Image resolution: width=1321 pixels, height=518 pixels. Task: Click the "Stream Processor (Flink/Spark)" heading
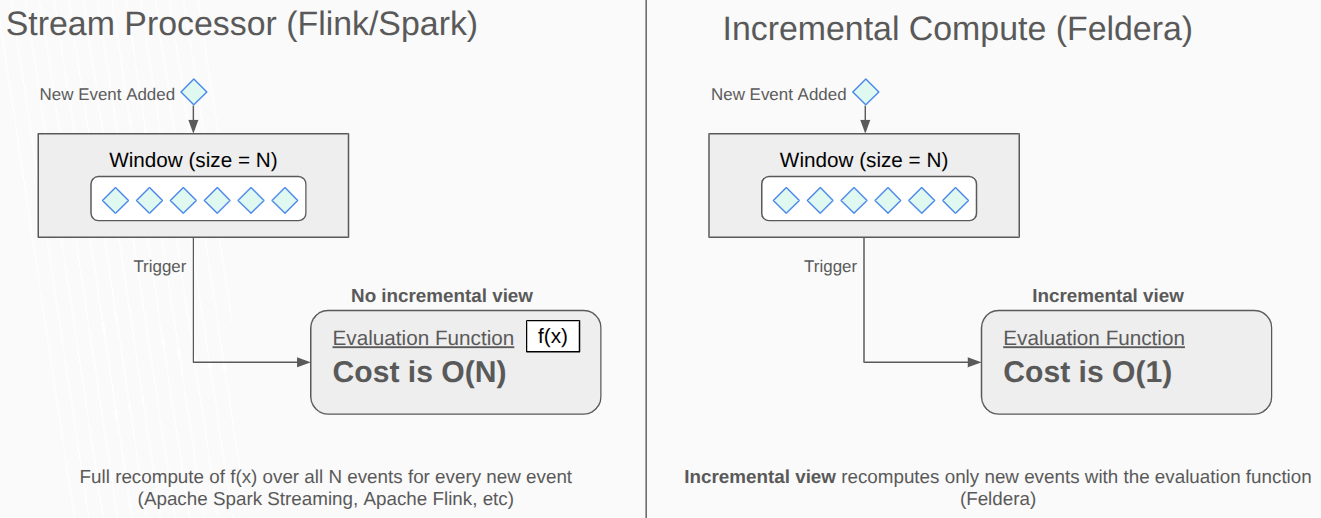click(242, 25)
